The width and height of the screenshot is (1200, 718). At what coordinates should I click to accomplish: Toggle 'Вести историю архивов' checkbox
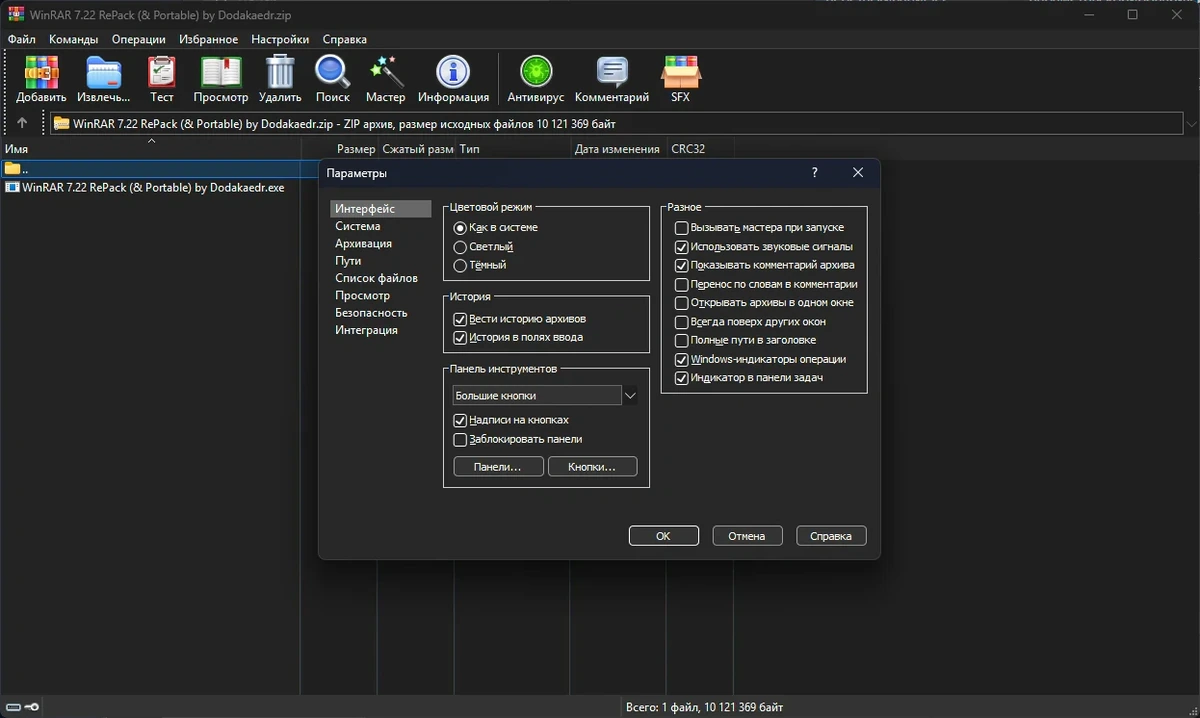coord(460,319)
